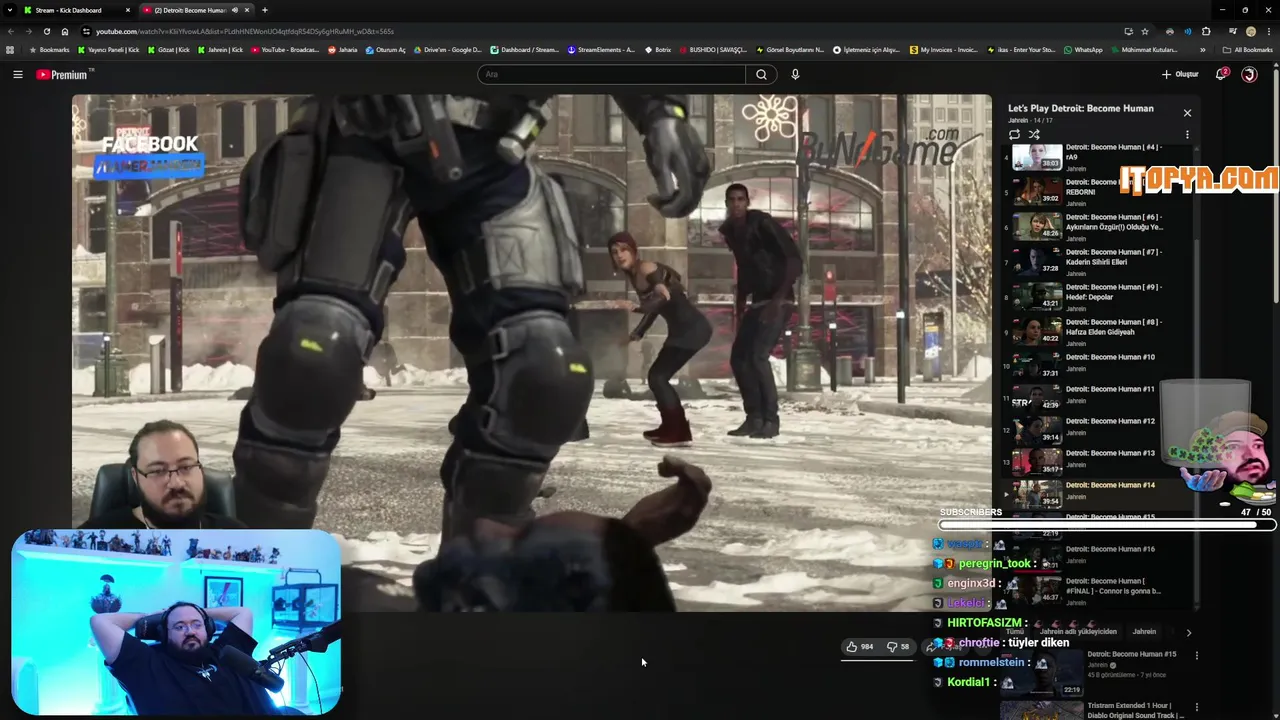1280x720 pixels.
Task: Open options for suggested Detroit: Become Human #15
Action: (1196, 656)
